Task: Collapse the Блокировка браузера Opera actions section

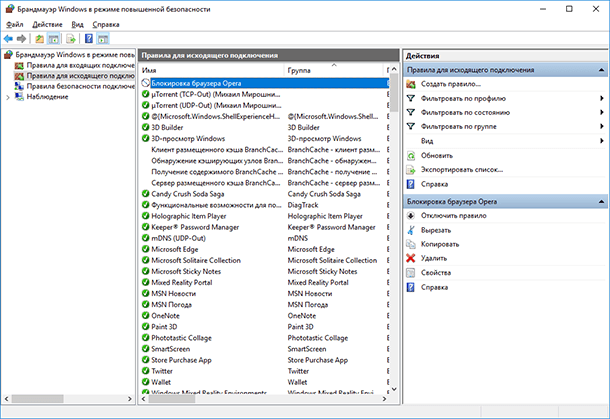Action: pos(601,202)
